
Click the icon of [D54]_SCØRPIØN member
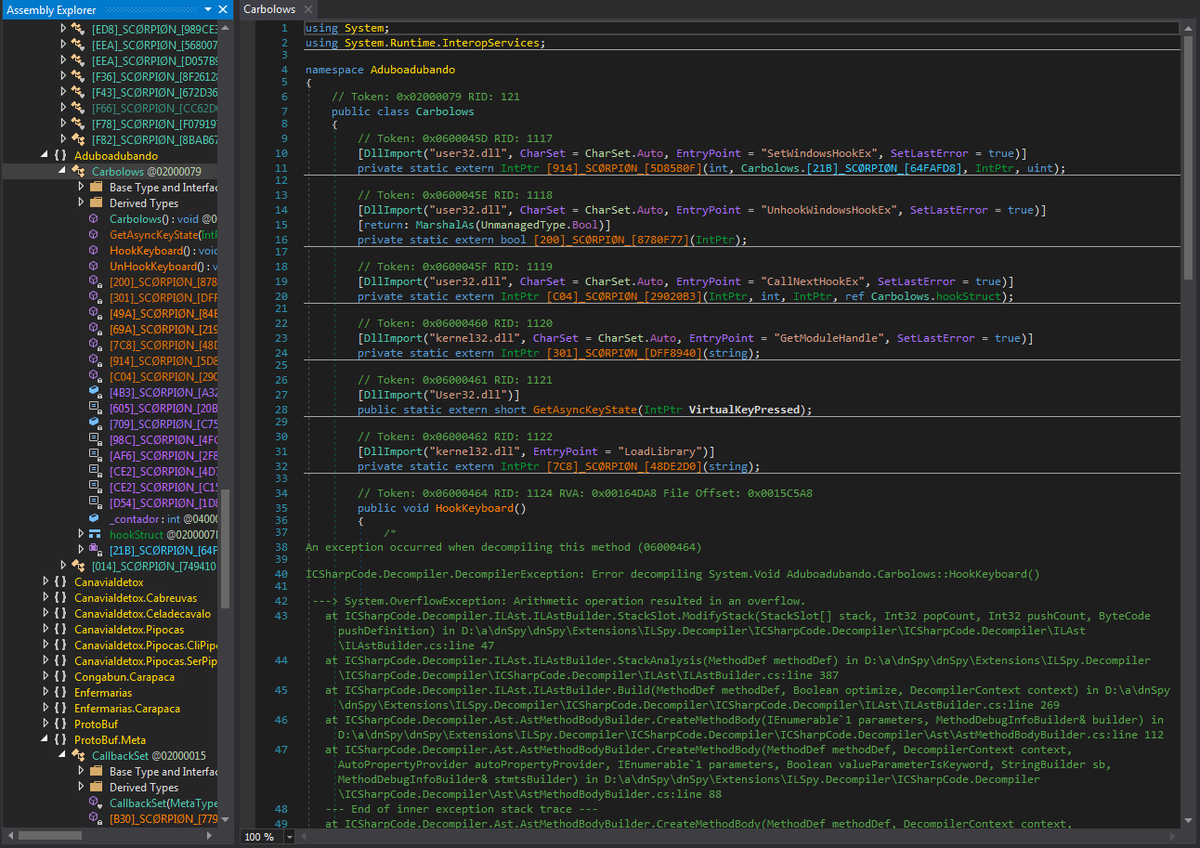point(95,503)
